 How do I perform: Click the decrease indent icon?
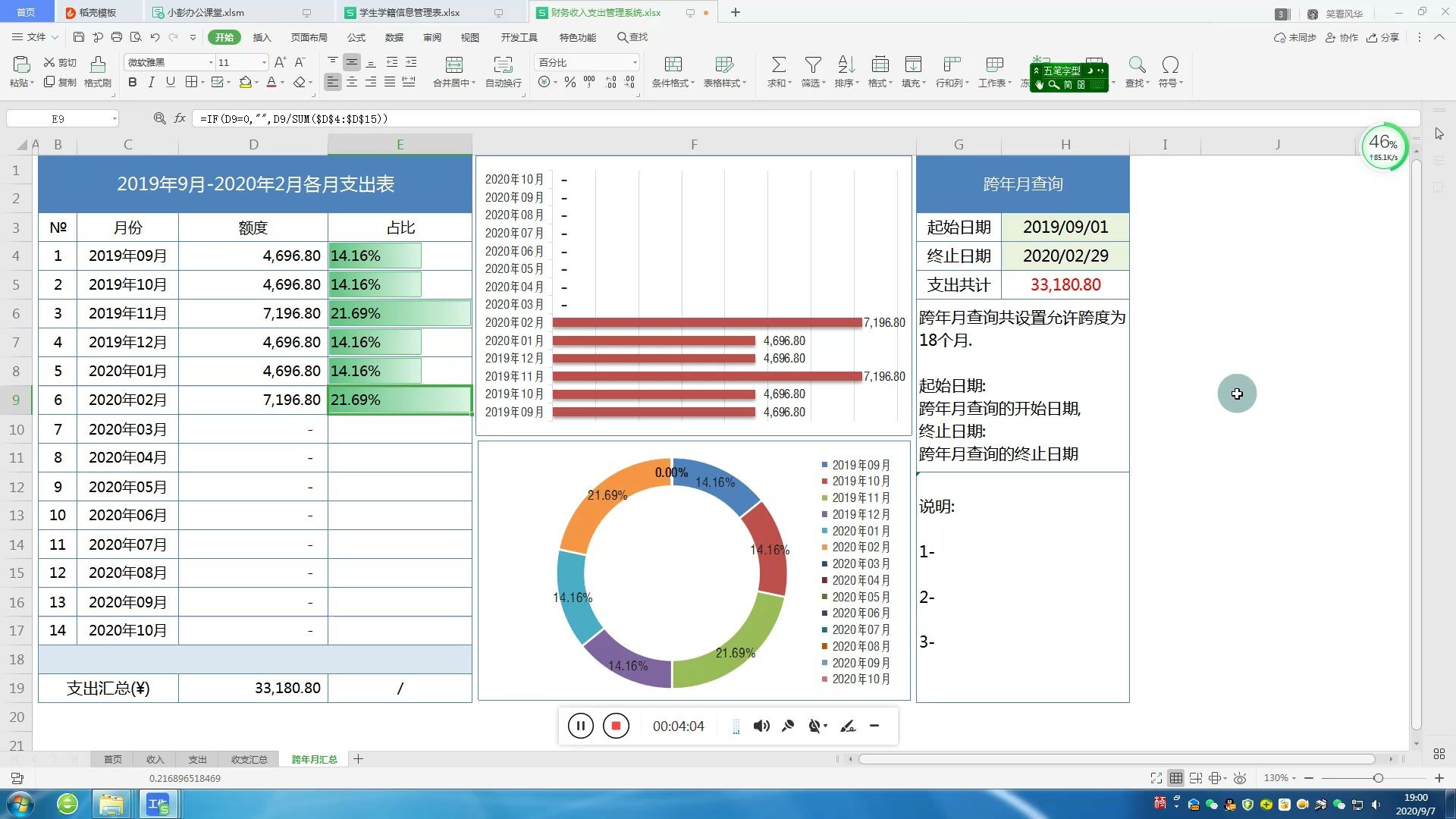tap(392, 62)
